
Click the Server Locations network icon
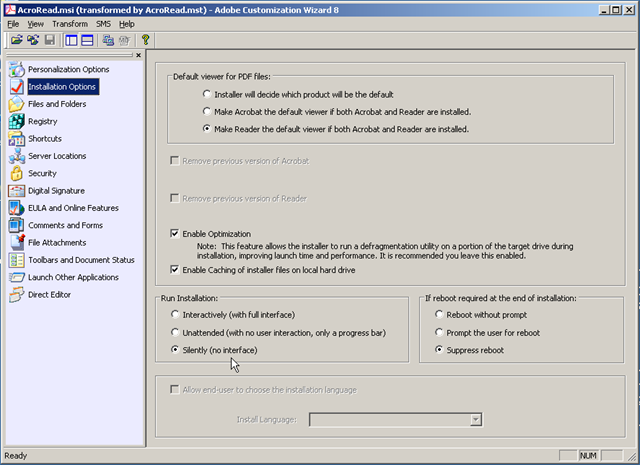tap(17, 156)
